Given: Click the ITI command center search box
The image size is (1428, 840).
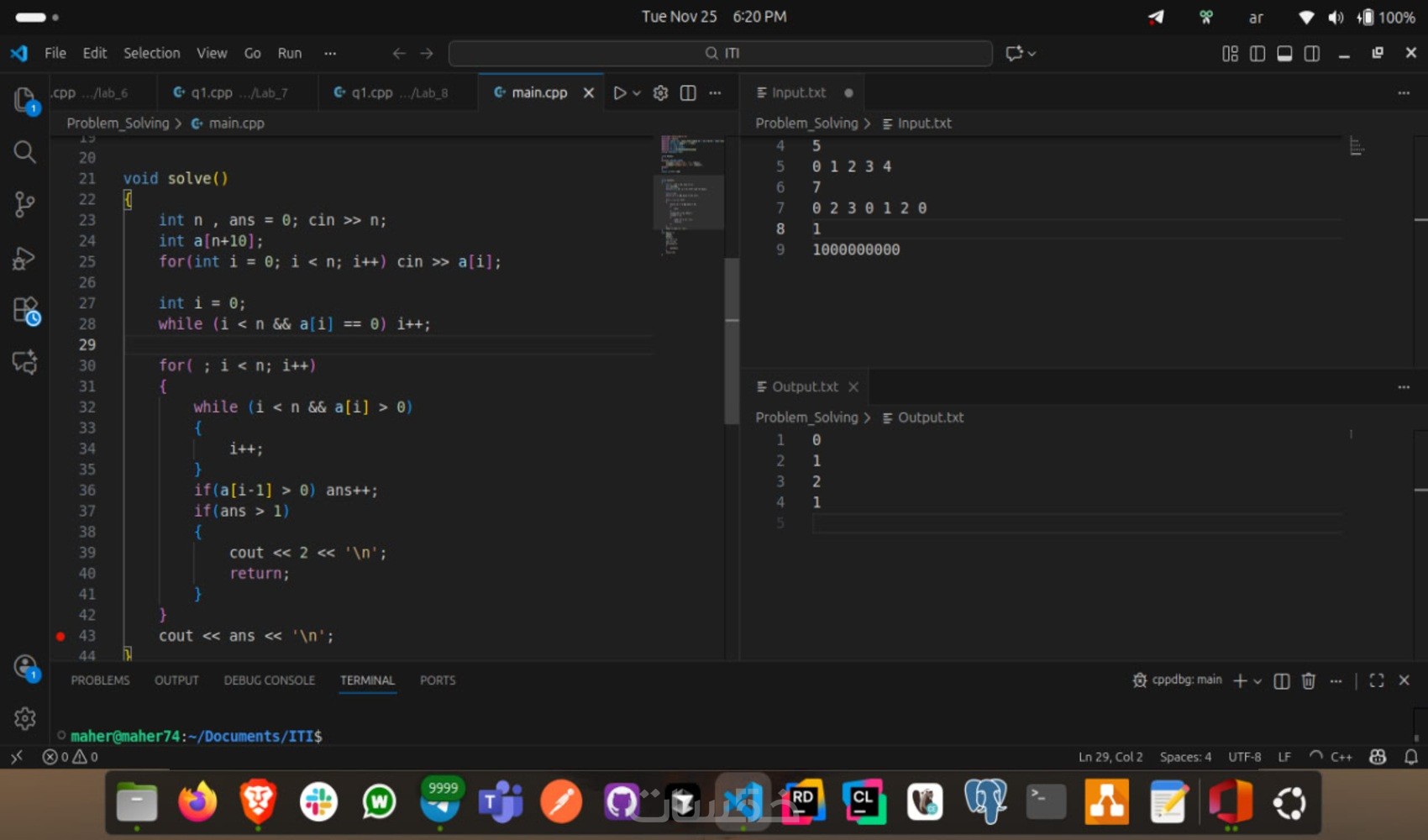Looking at the screenshot, I should (721, 54).
